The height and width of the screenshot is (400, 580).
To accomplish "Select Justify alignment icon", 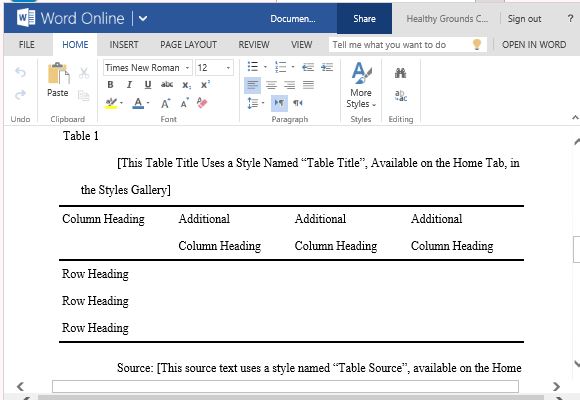I will click(308, 85).
